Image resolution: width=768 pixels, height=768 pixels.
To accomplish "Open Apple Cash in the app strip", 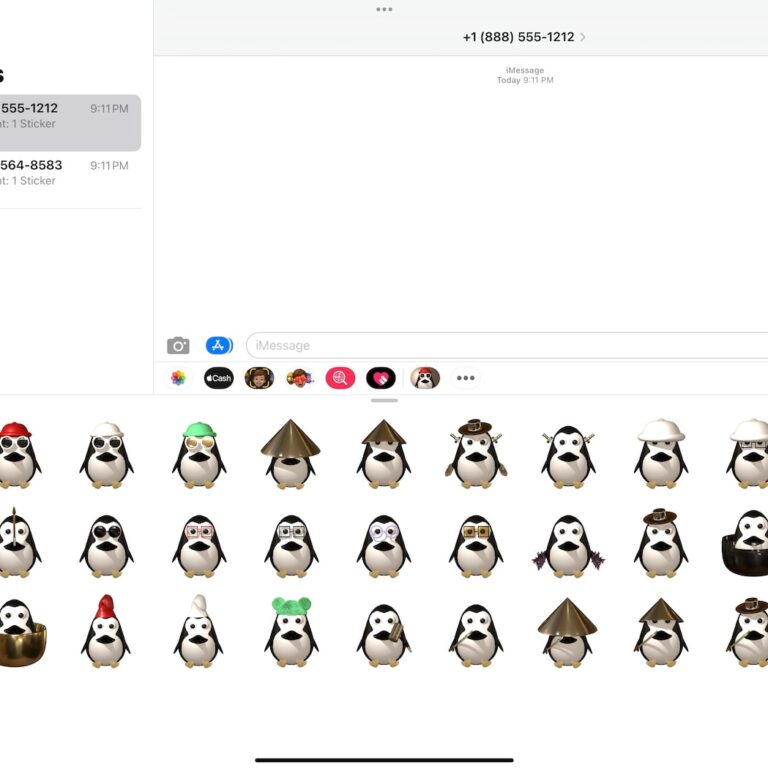I will [x=219, y=378].
